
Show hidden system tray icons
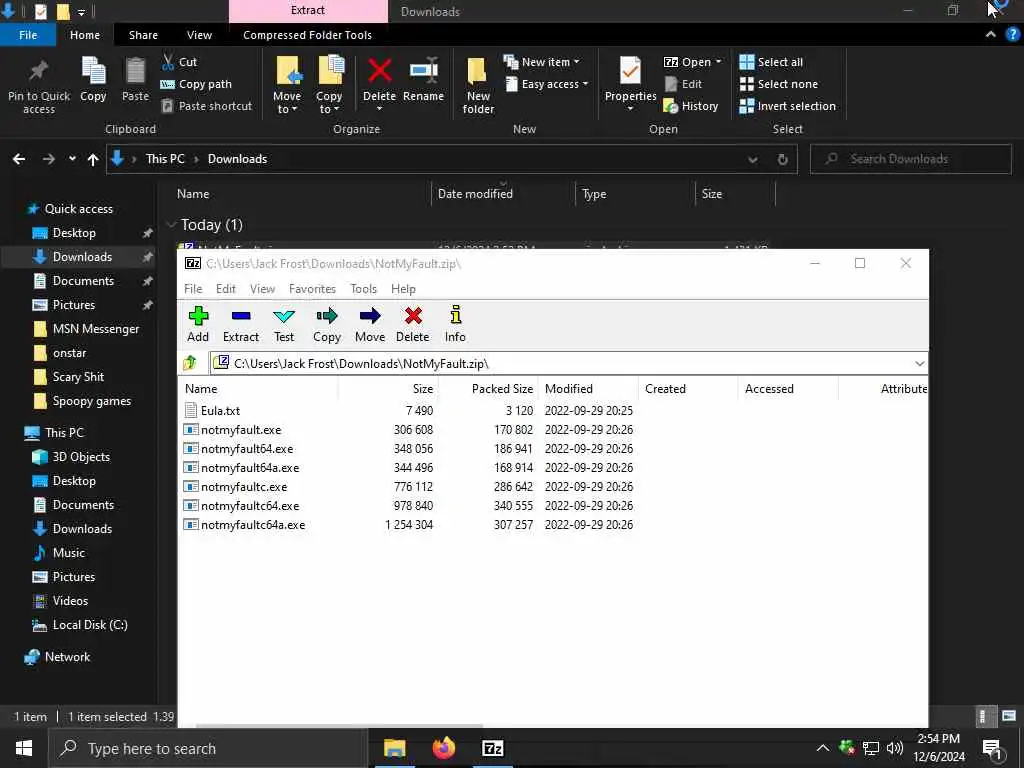pos(823,748)
